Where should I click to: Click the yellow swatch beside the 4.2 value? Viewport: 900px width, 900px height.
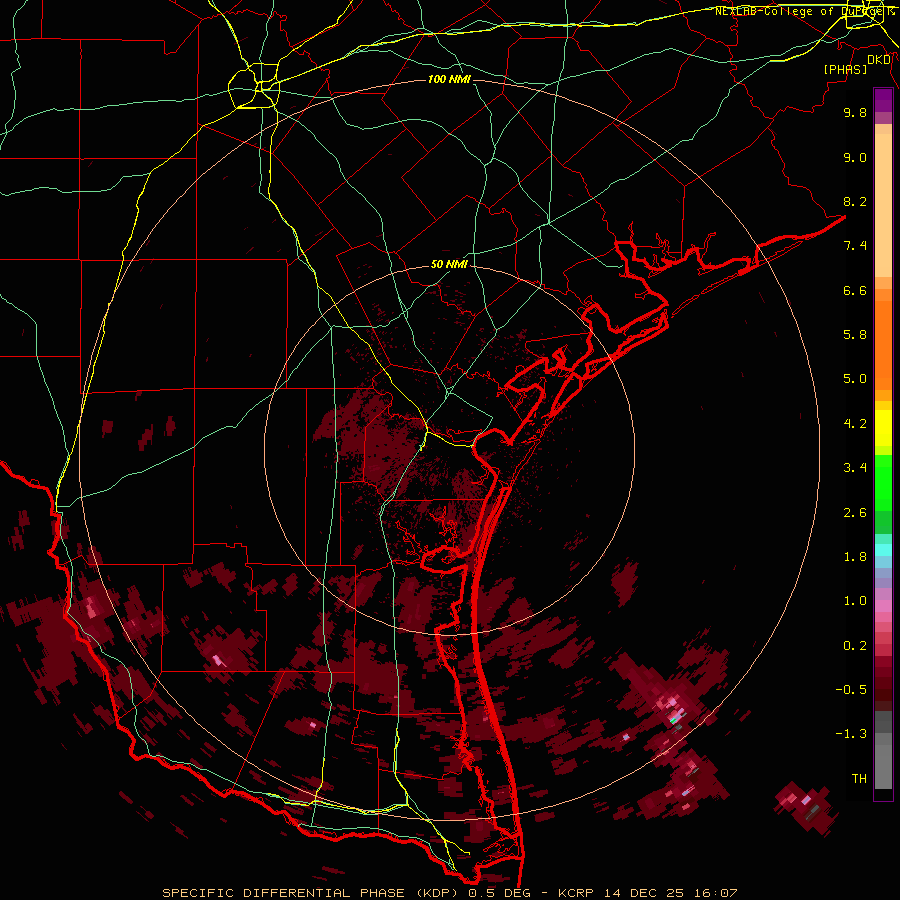(883, 428)
